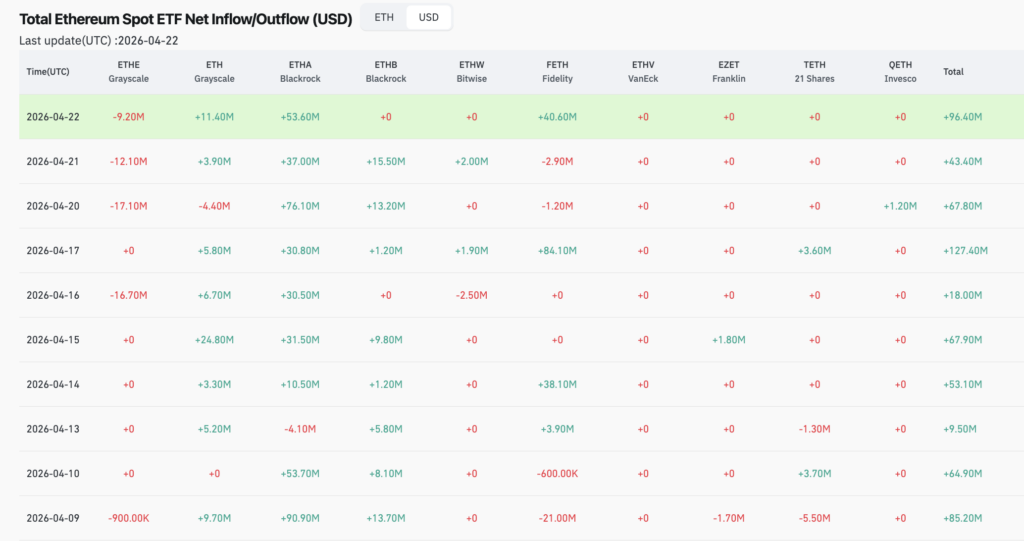
Task: Click the +90.90M ETHA value on 2026-04-09
Action: tap(300, 518)
